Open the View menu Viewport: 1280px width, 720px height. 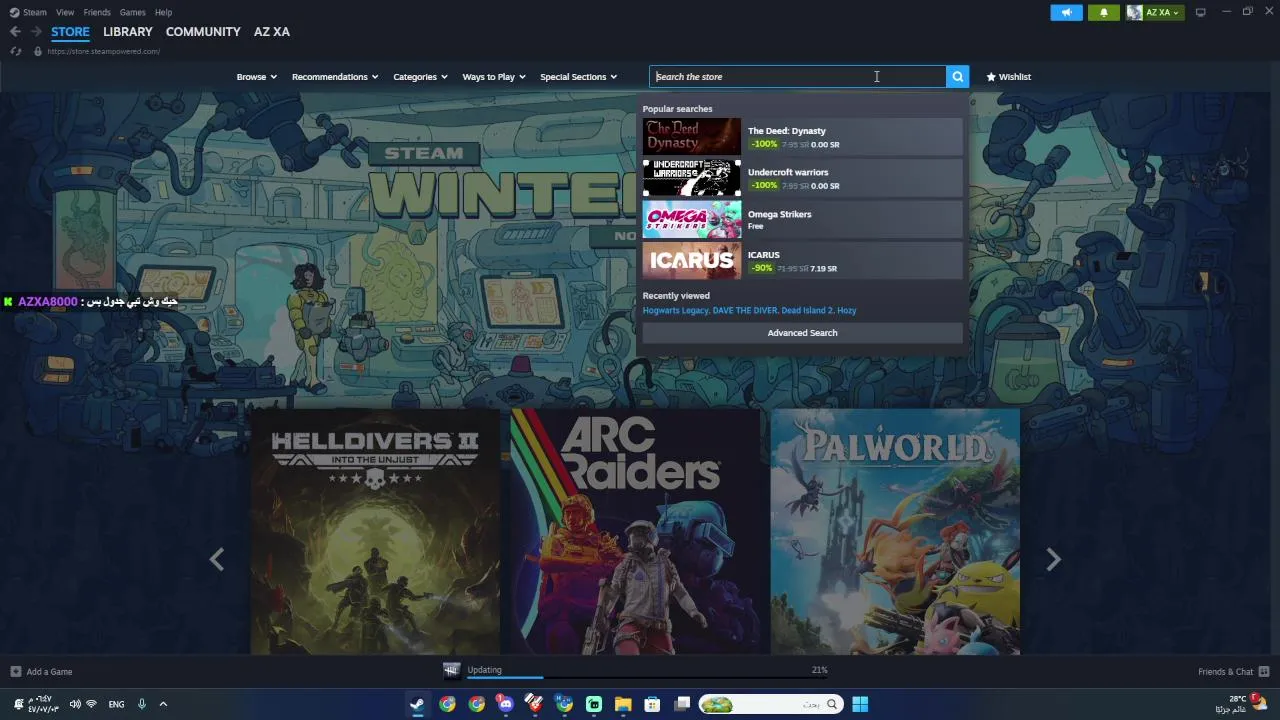pyautogui.click(x=65, y=12)
